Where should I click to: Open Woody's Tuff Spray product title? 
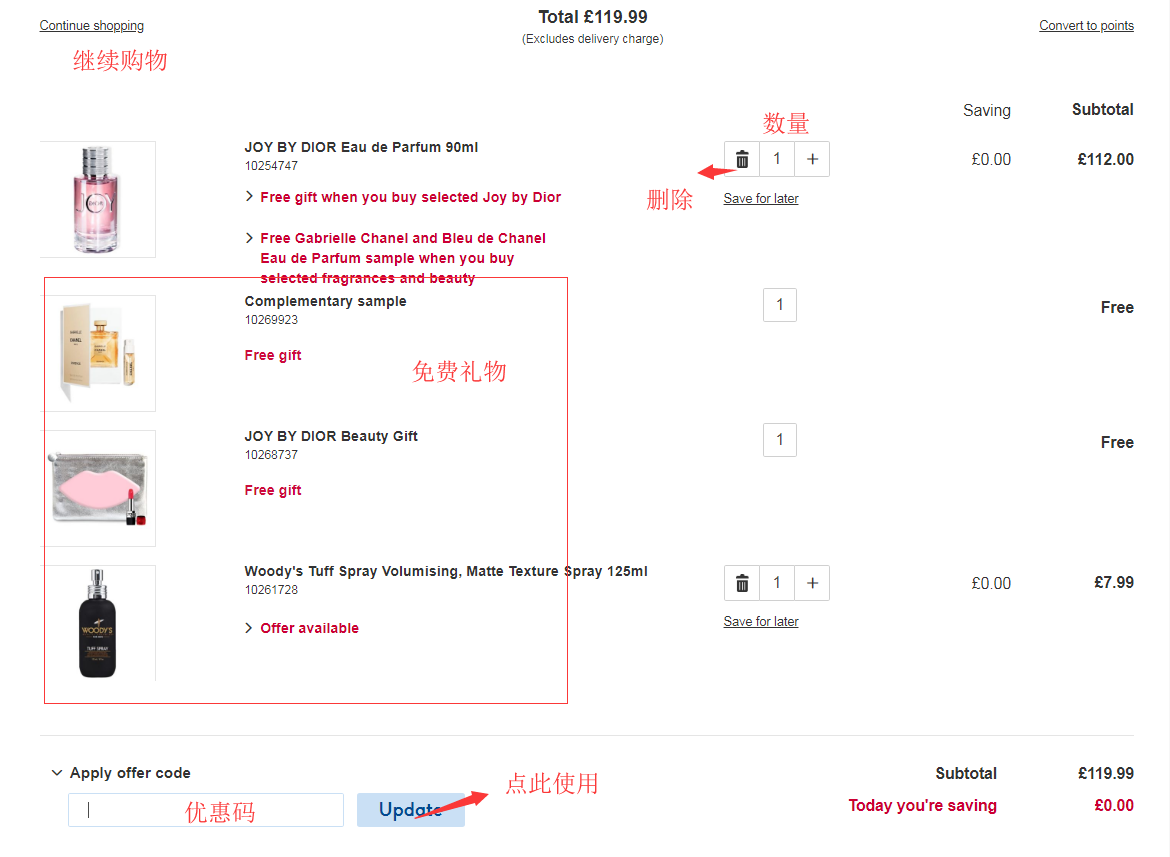click(446, 571)
